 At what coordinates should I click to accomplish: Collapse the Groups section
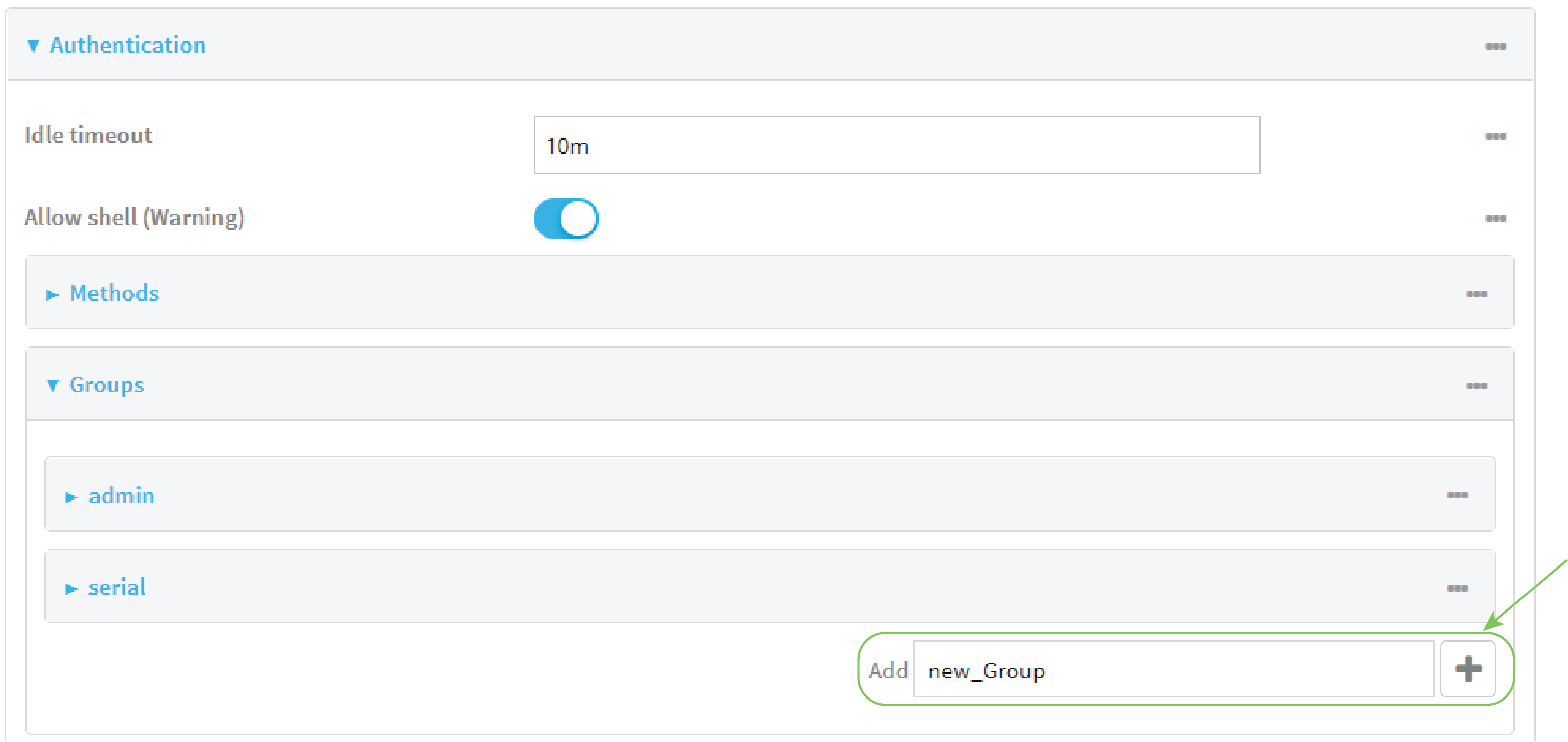[x=54, y=385]
